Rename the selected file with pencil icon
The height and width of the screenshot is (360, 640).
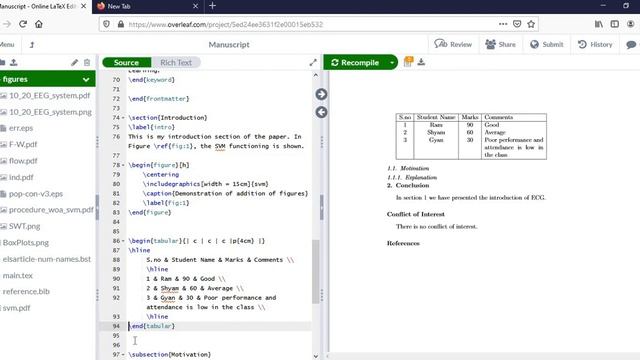tap(74, 62)
